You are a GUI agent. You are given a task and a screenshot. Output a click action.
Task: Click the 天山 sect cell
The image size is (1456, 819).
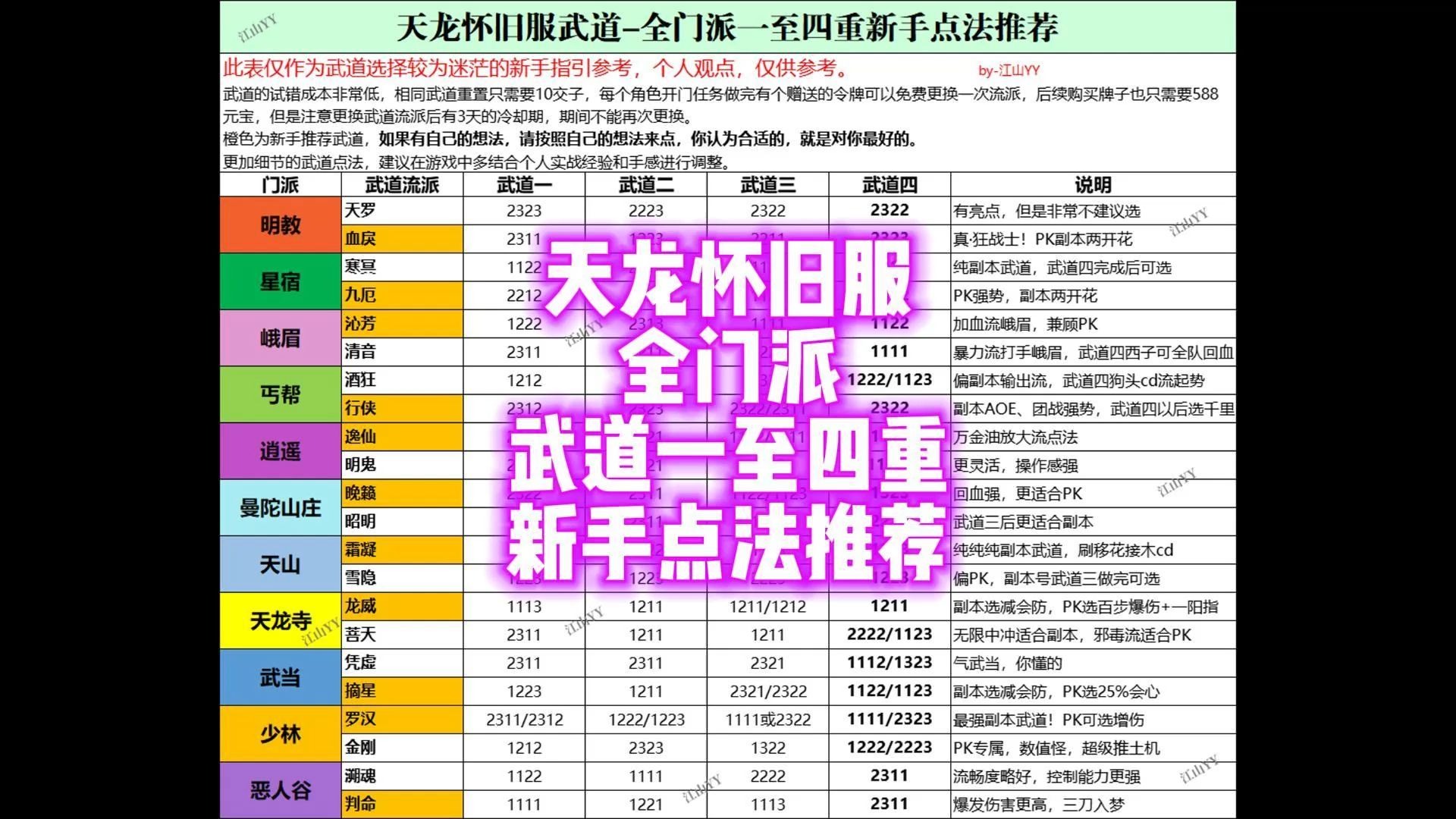pos(281,564)
